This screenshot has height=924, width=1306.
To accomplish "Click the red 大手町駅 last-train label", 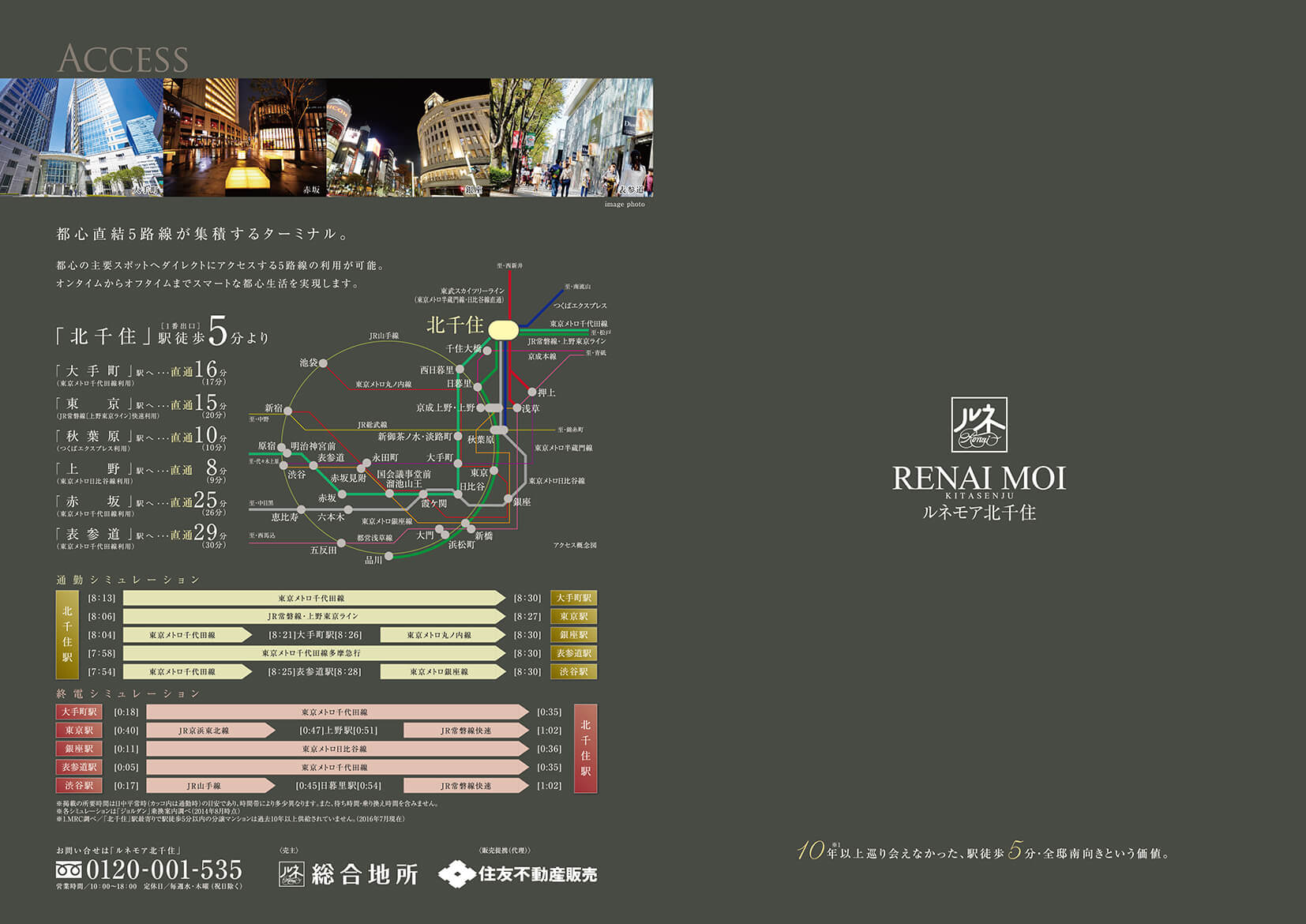I will coord(79,712).
